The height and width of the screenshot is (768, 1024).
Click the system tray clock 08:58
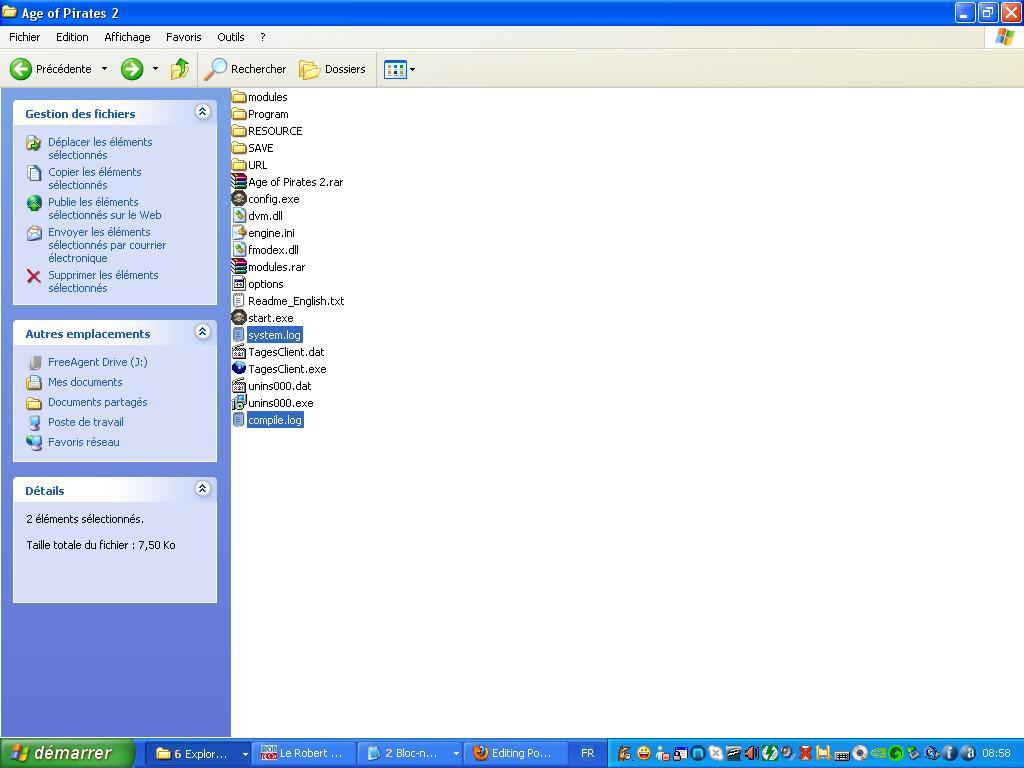coord(996,753)
